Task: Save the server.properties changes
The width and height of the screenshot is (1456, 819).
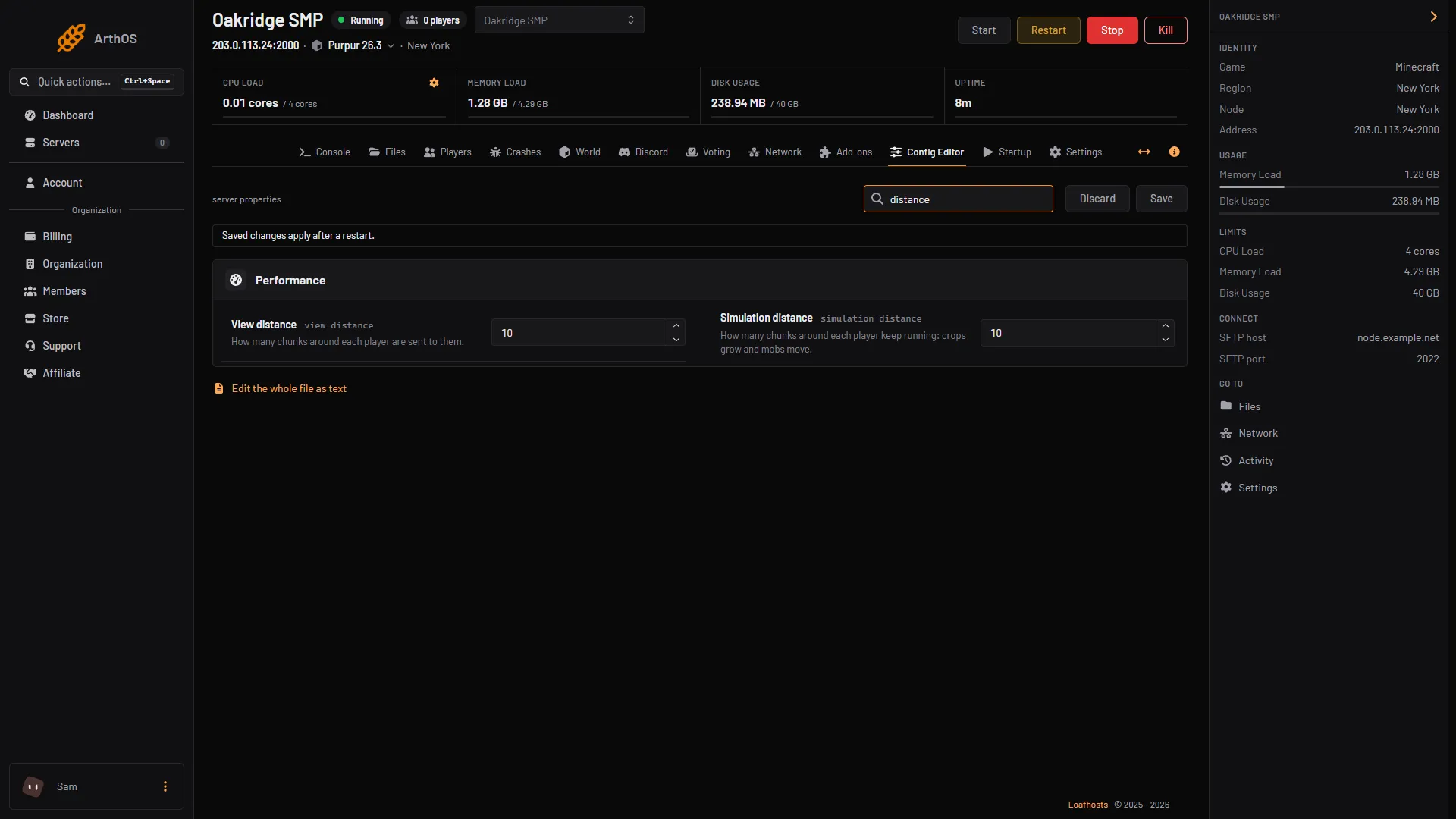Action: (x=1161, y=199)
